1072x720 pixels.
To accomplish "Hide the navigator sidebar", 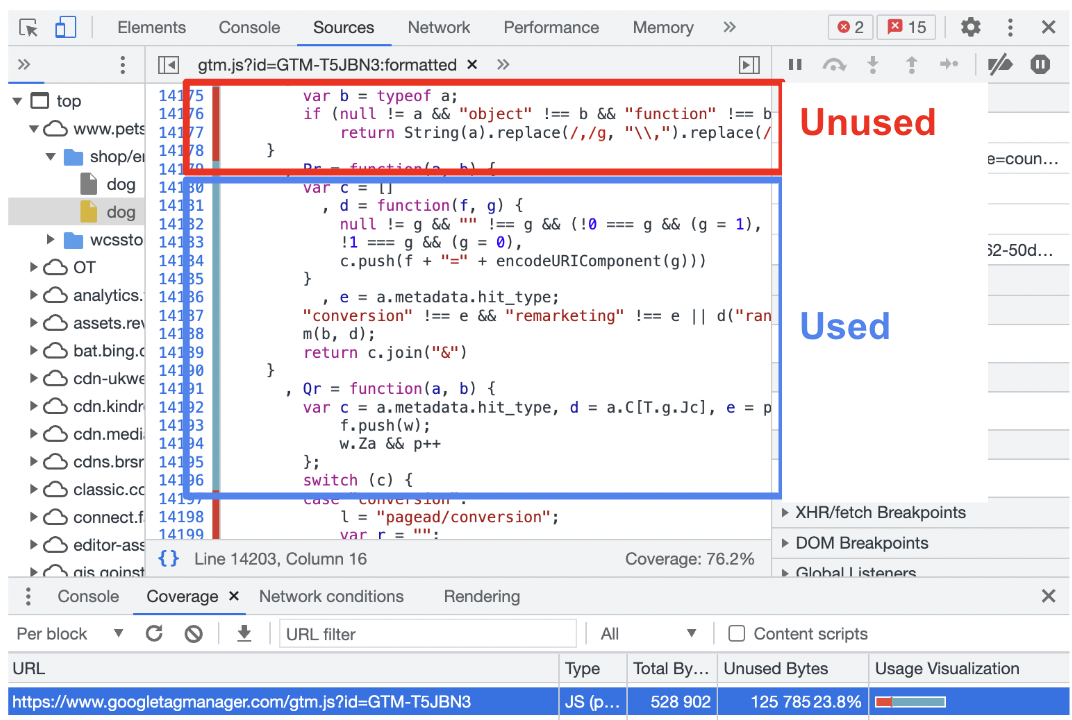I will [168, 65].
